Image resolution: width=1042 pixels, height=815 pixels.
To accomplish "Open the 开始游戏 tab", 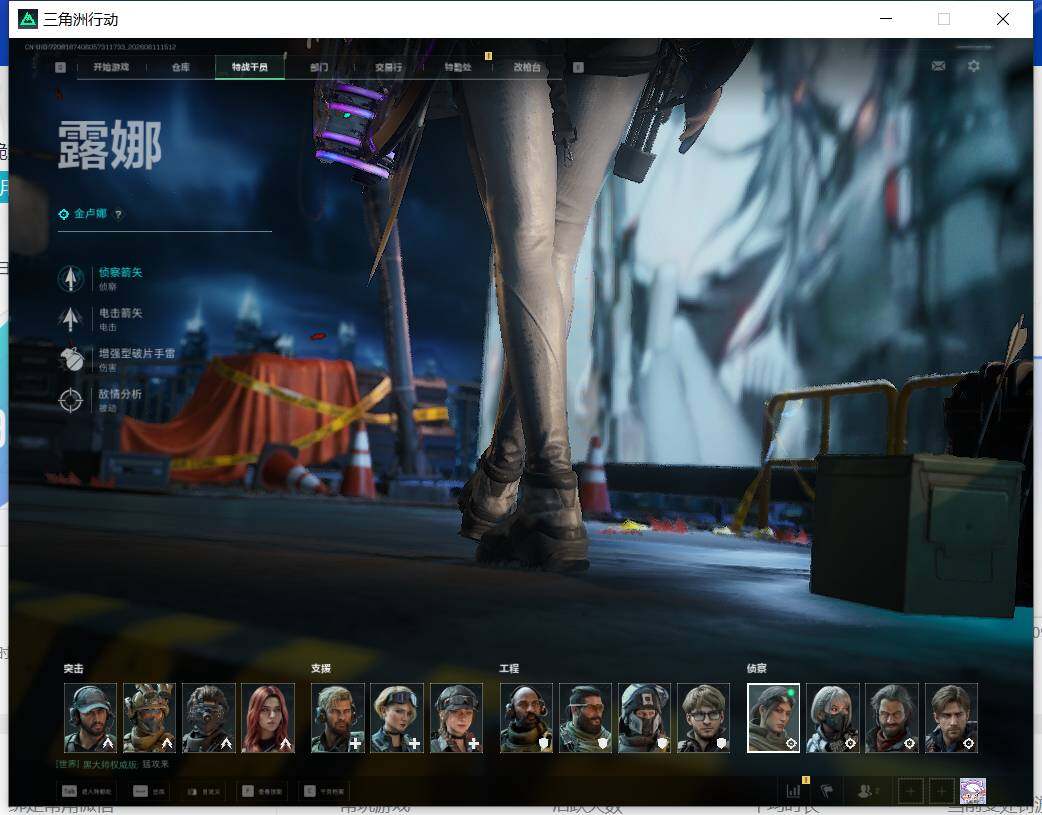I will point(111,67).
